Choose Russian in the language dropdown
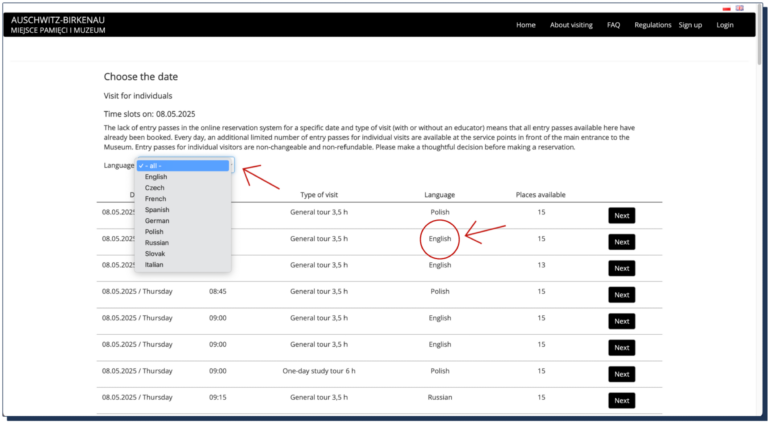This screenshot has width=768, height=423. click(x=157, y=243)
